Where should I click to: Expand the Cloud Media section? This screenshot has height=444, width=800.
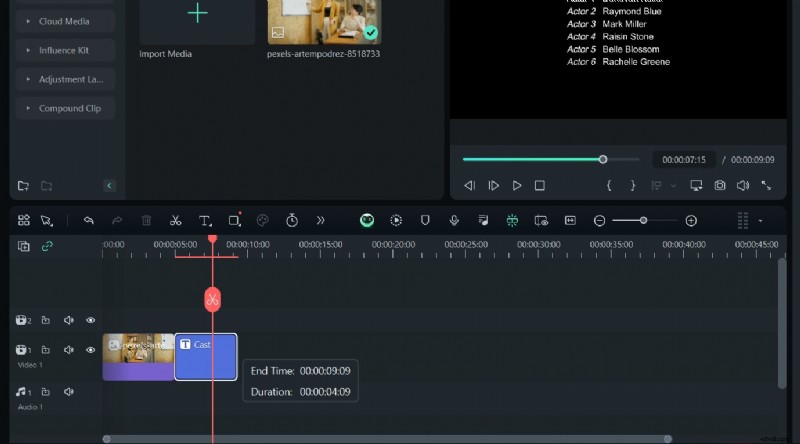(64, 21)
